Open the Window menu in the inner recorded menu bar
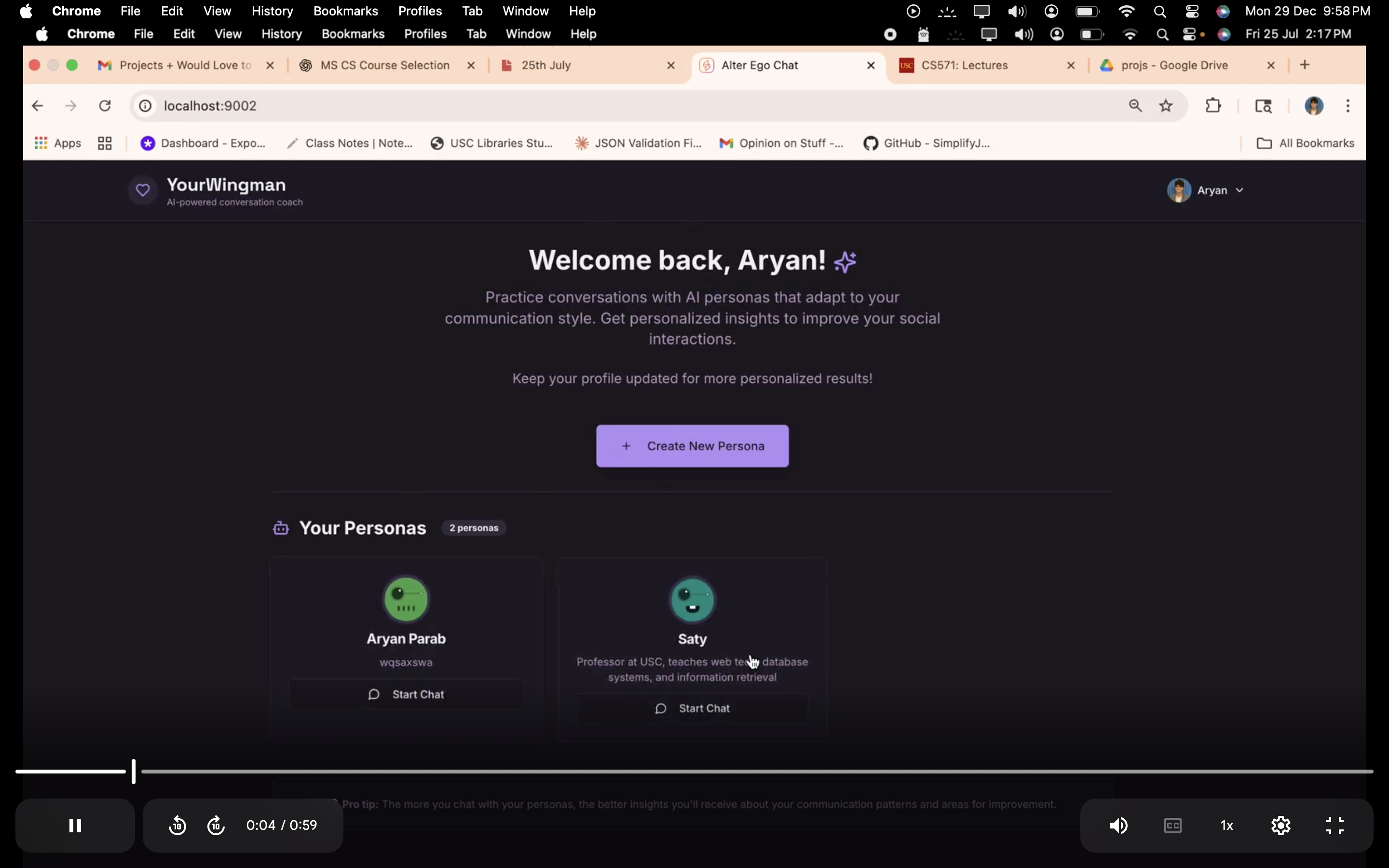 coord(528,34)
